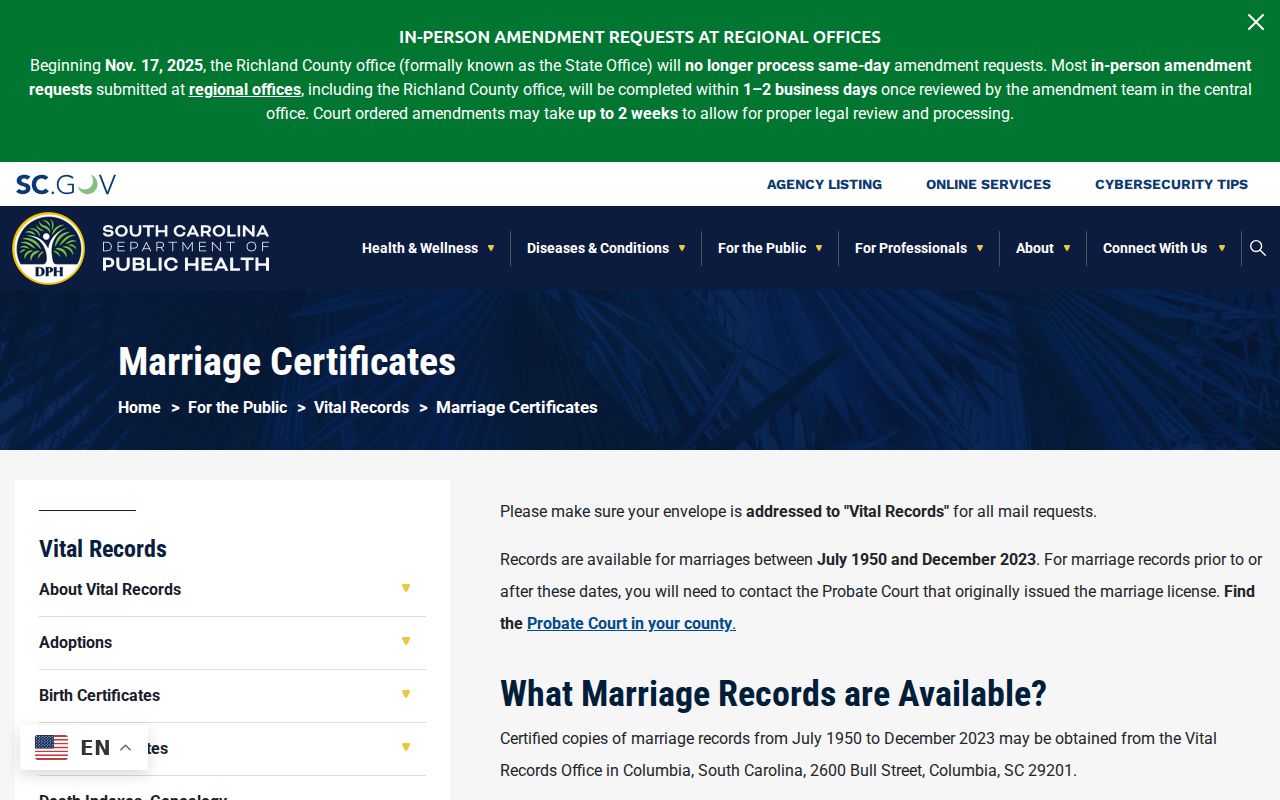1280x800 pixels.
Task: Open Adoptions in the sidebar
Action: pos(75,642)
